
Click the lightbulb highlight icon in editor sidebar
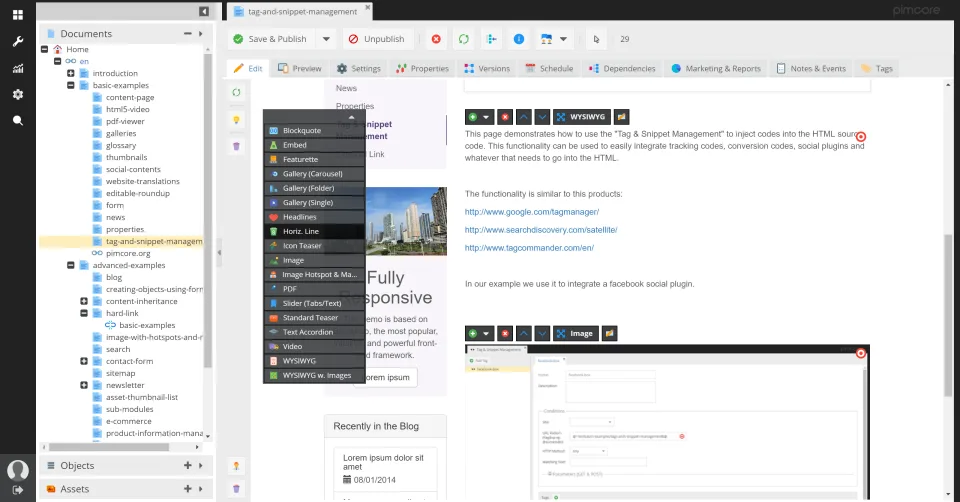236,120
